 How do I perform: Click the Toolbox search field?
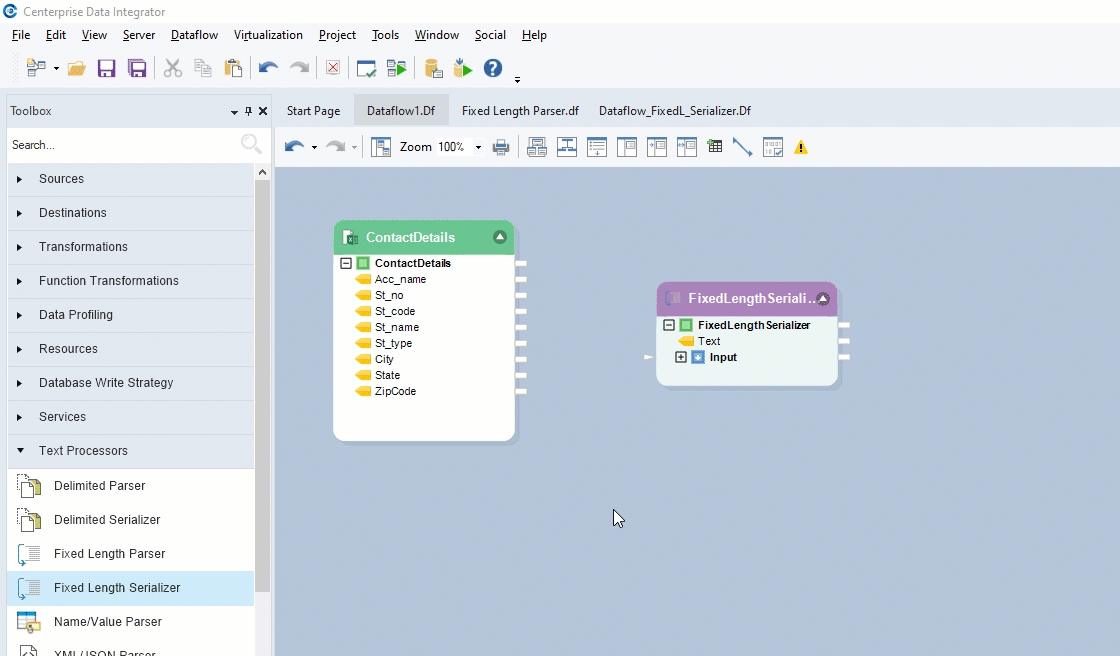point(120,145)
